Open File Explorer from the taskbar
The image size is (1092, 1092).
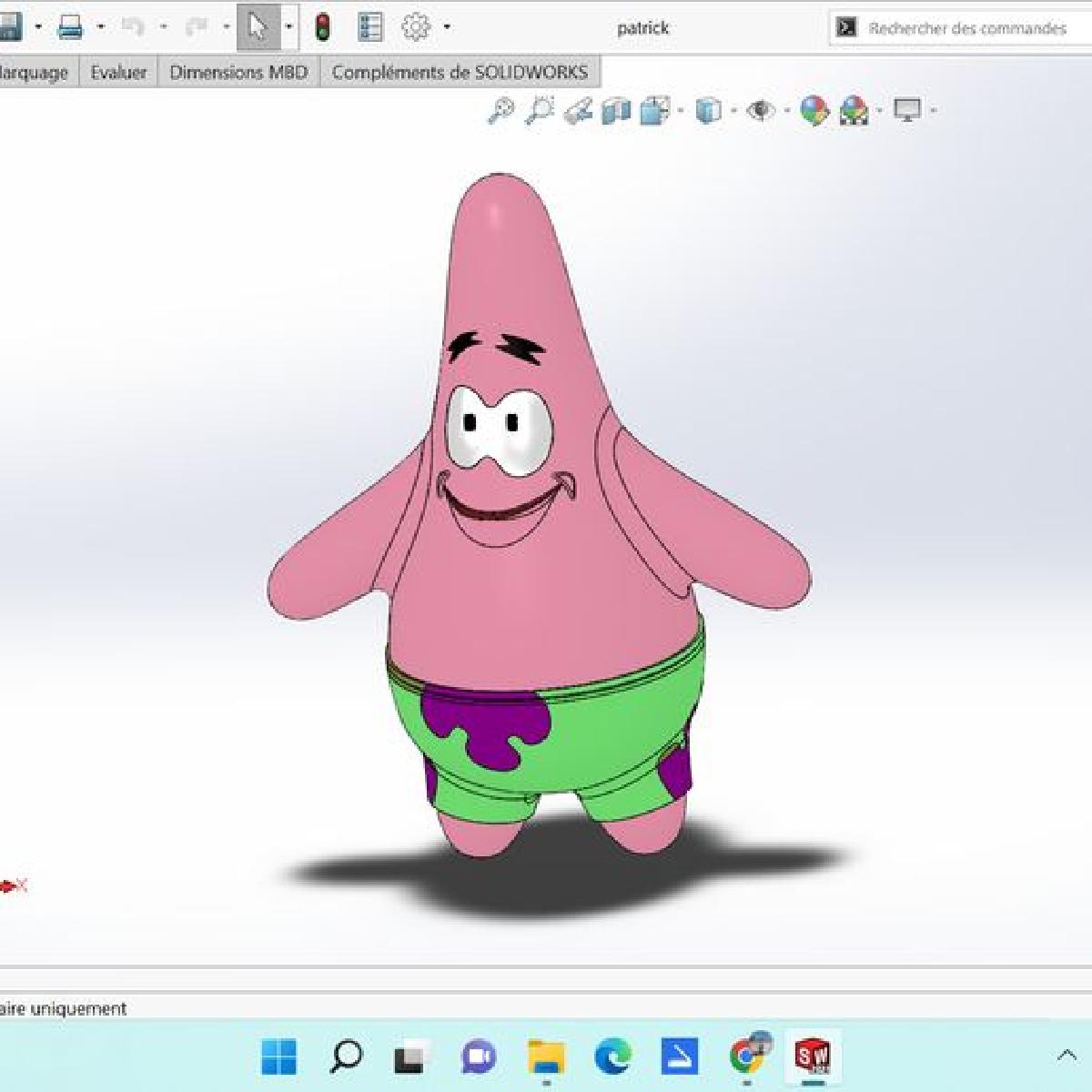tap(546, 1057)
